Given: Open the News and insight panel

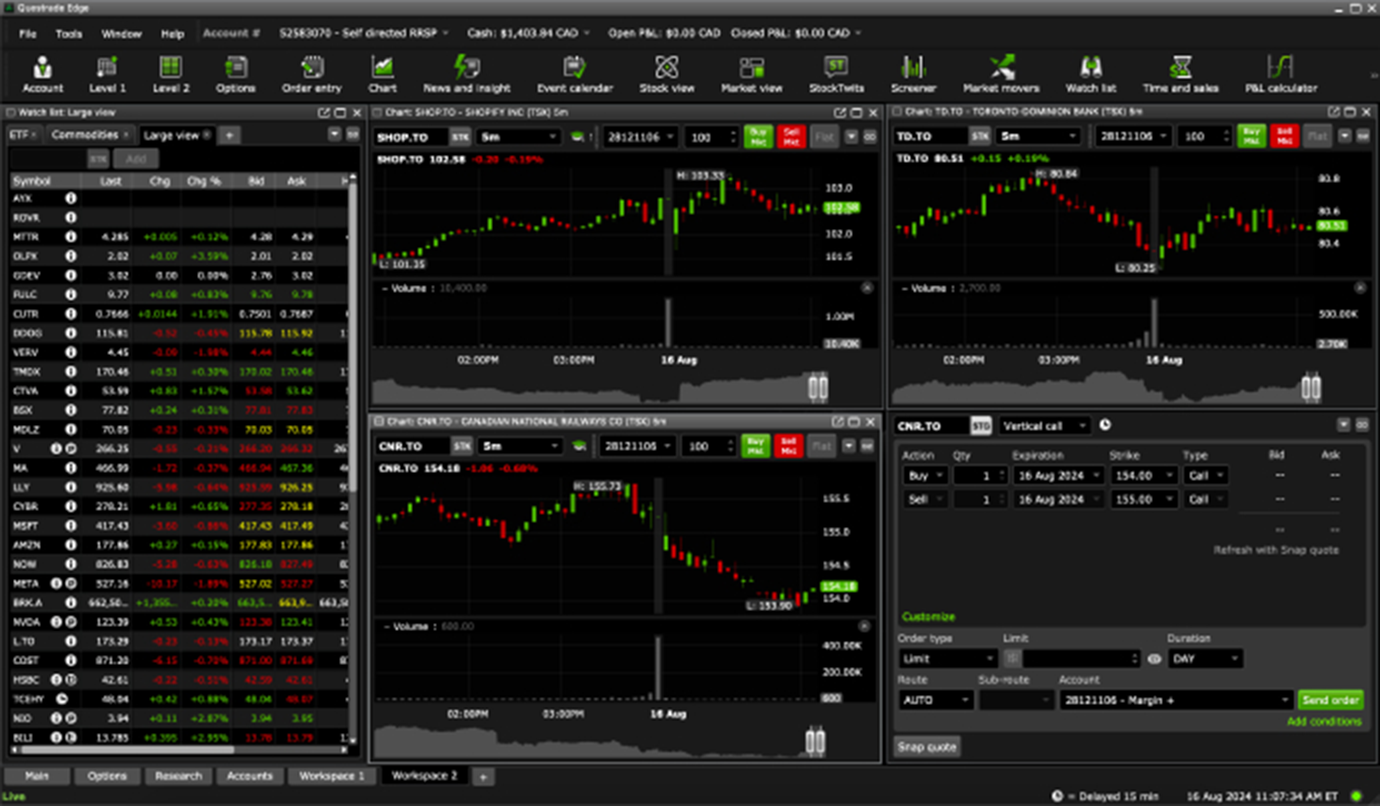Looking at the screenshot, I should point(464,73).
